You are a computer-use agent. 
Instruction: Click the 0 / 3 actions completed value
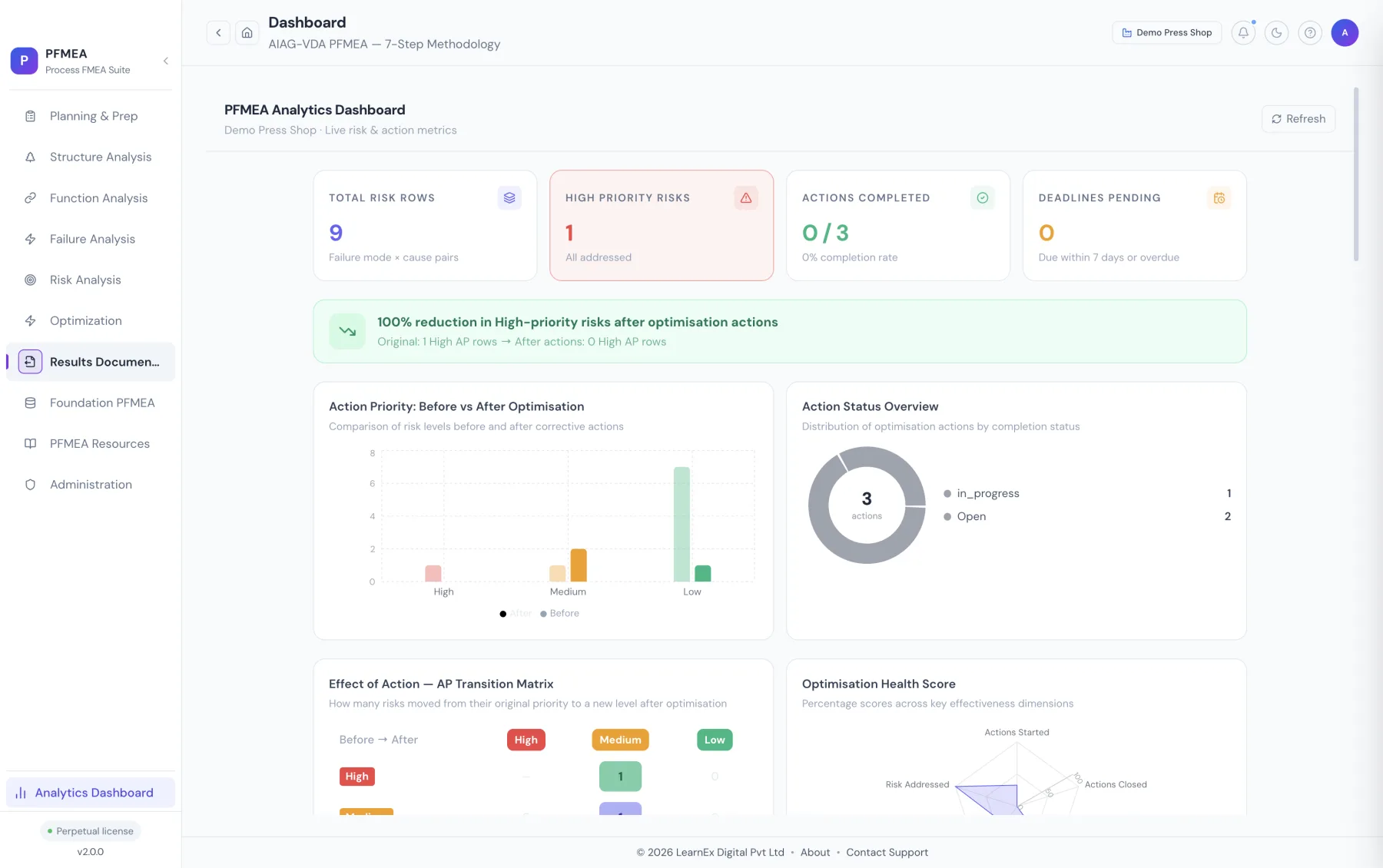tap(825, 233)
